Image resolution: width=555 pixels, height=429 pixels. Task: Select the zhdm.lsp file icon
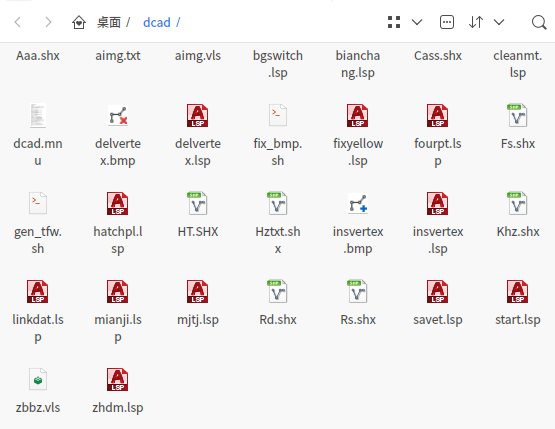118,380
